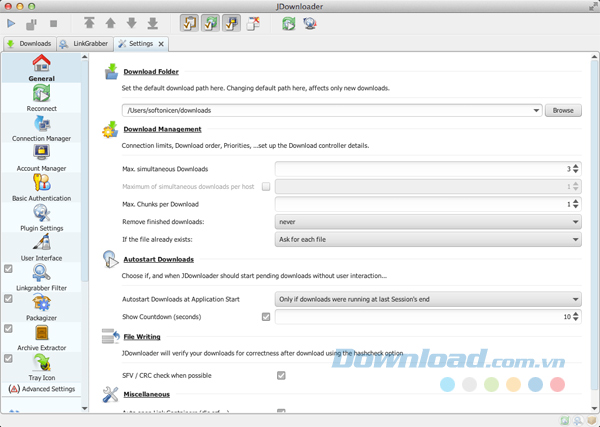This screenshot has width=600, height=427.
Task: Toggle Linkgrabber Filter enable checkbox
Action: coord(8,269)
